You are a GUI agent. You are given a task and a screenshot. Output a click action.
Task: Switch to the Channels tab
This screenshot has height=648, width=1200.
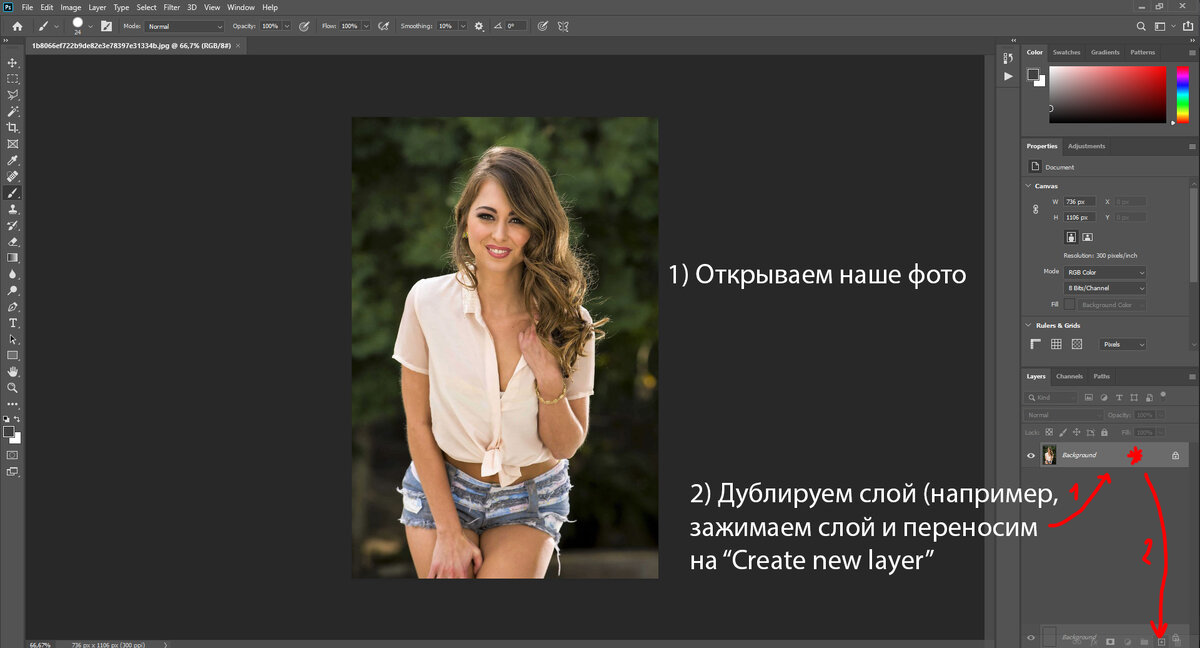point(1069,377)
